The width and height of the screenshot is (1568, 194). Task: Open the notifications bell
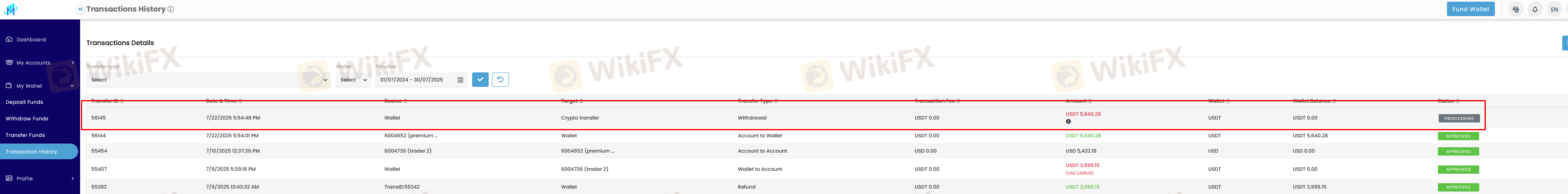(1535, 9)
